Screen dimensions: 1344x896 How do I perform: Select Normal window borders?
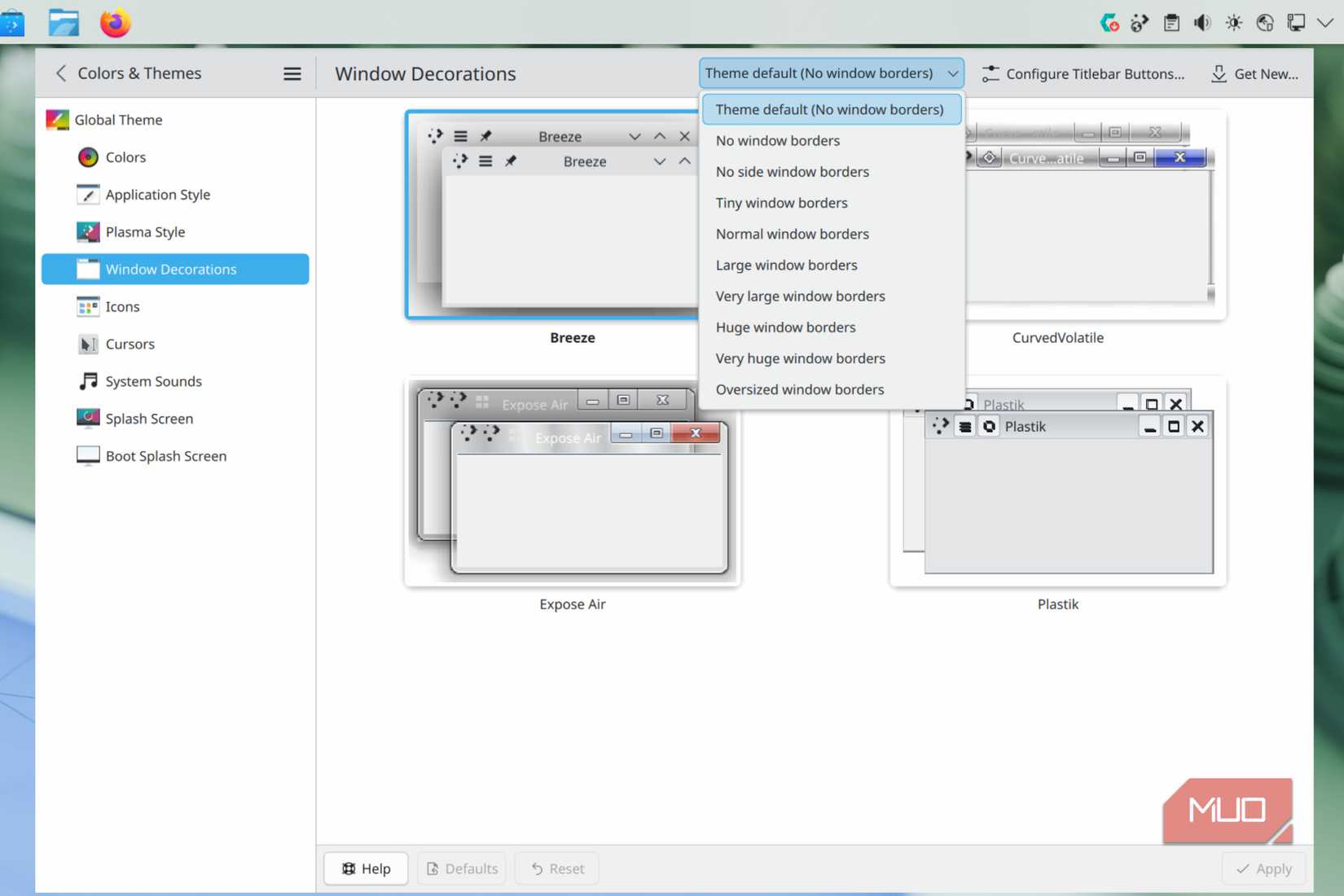click(832, 234)
